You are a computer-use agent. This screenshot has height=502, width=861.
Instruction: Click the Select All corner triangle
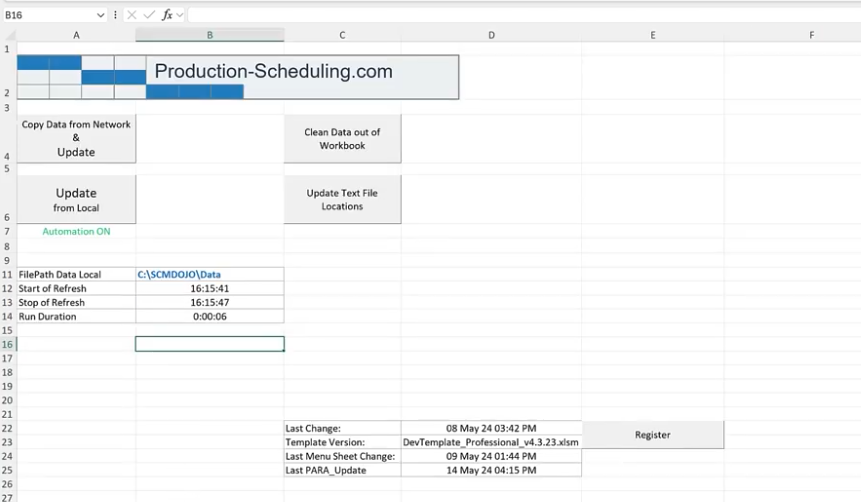[x=9, y=36]
